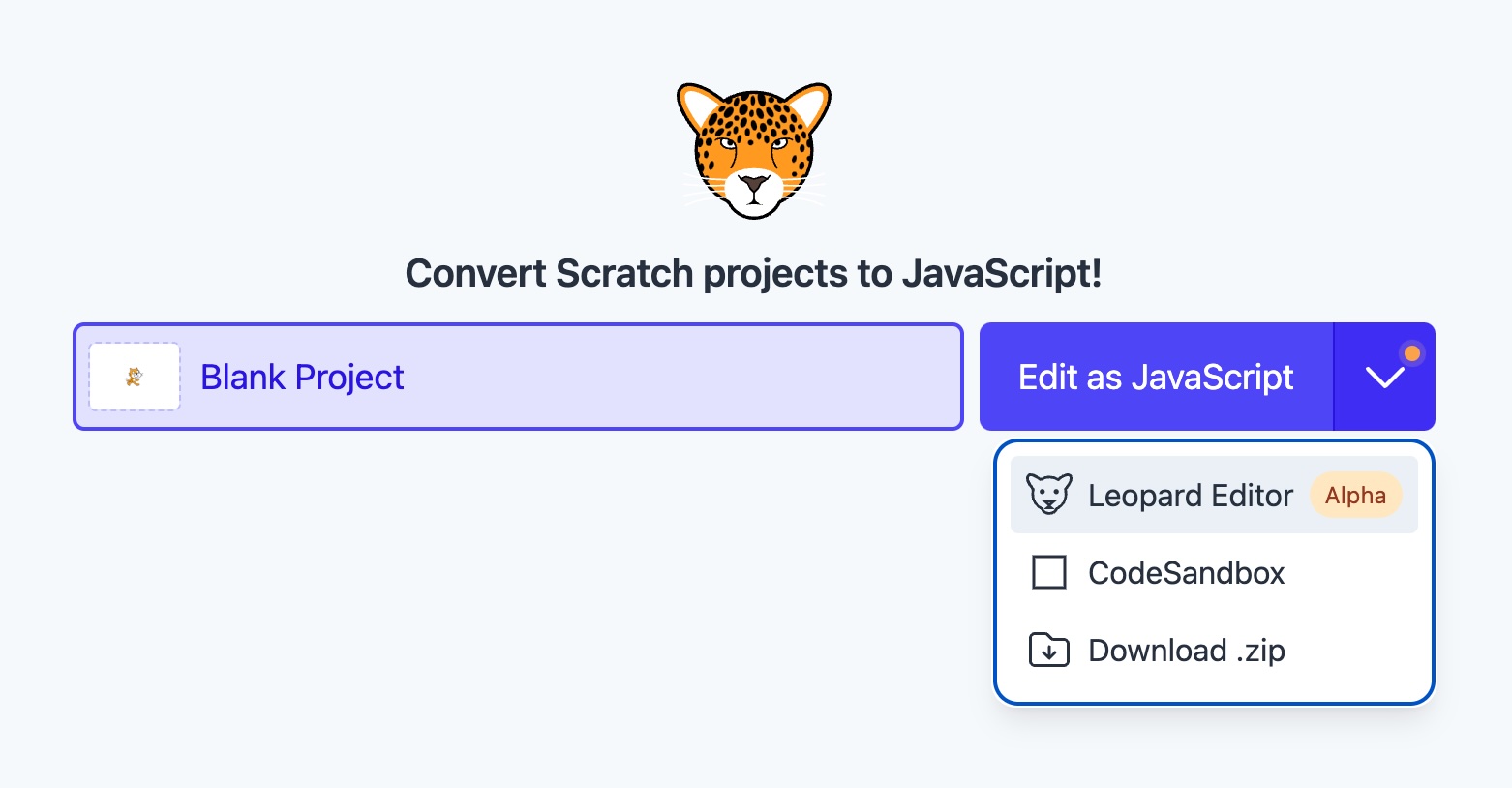Click the ".zip" text in the menu

pos(1261,651)
